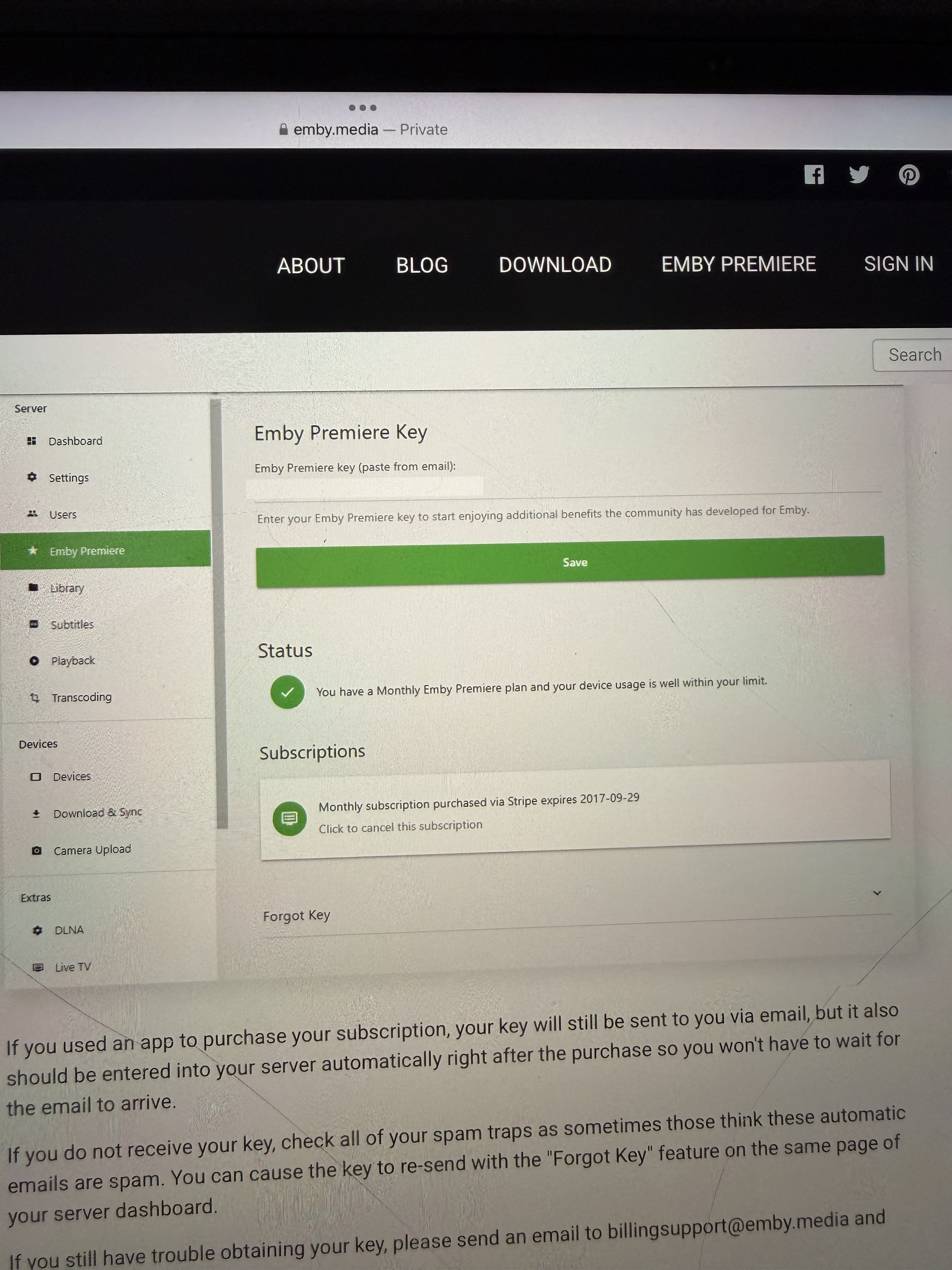Click to cancel this subscription
Image resolution: width=952 pixels, height=1270 pixels.
[x=400, y=826]
